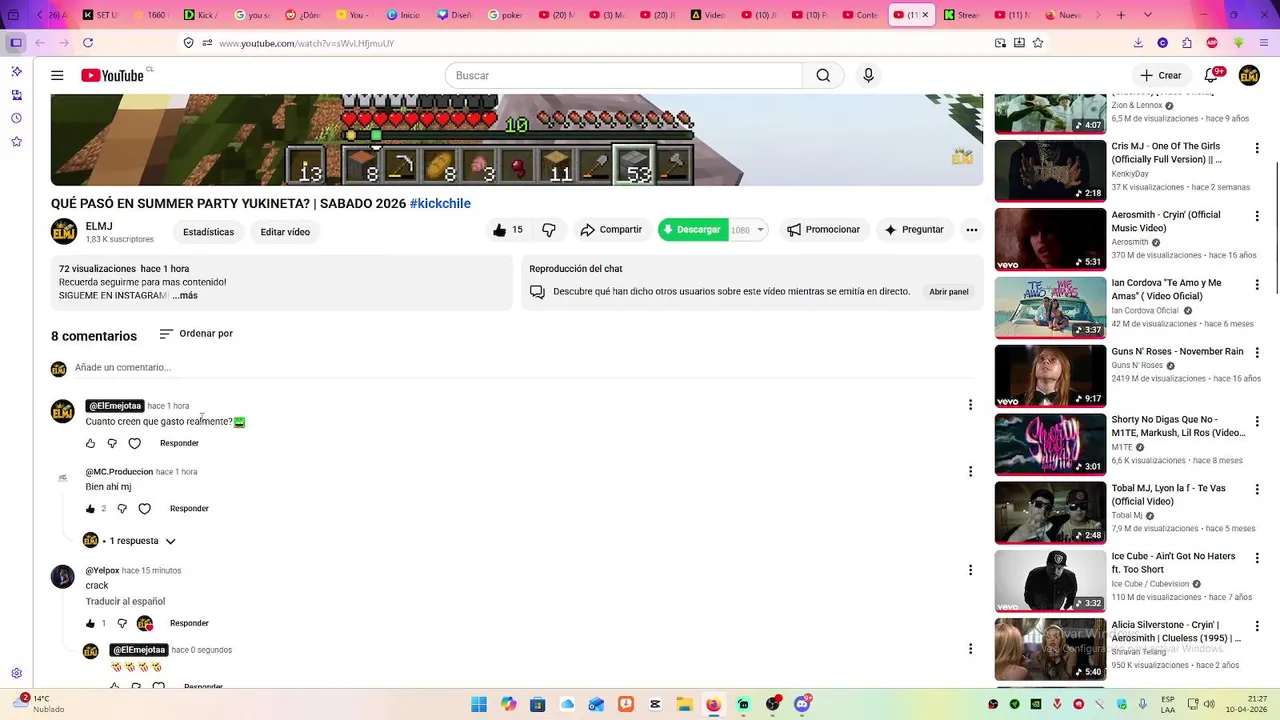Open options for Aerosmith 'Cryin'' video

tap(1257, 215)
